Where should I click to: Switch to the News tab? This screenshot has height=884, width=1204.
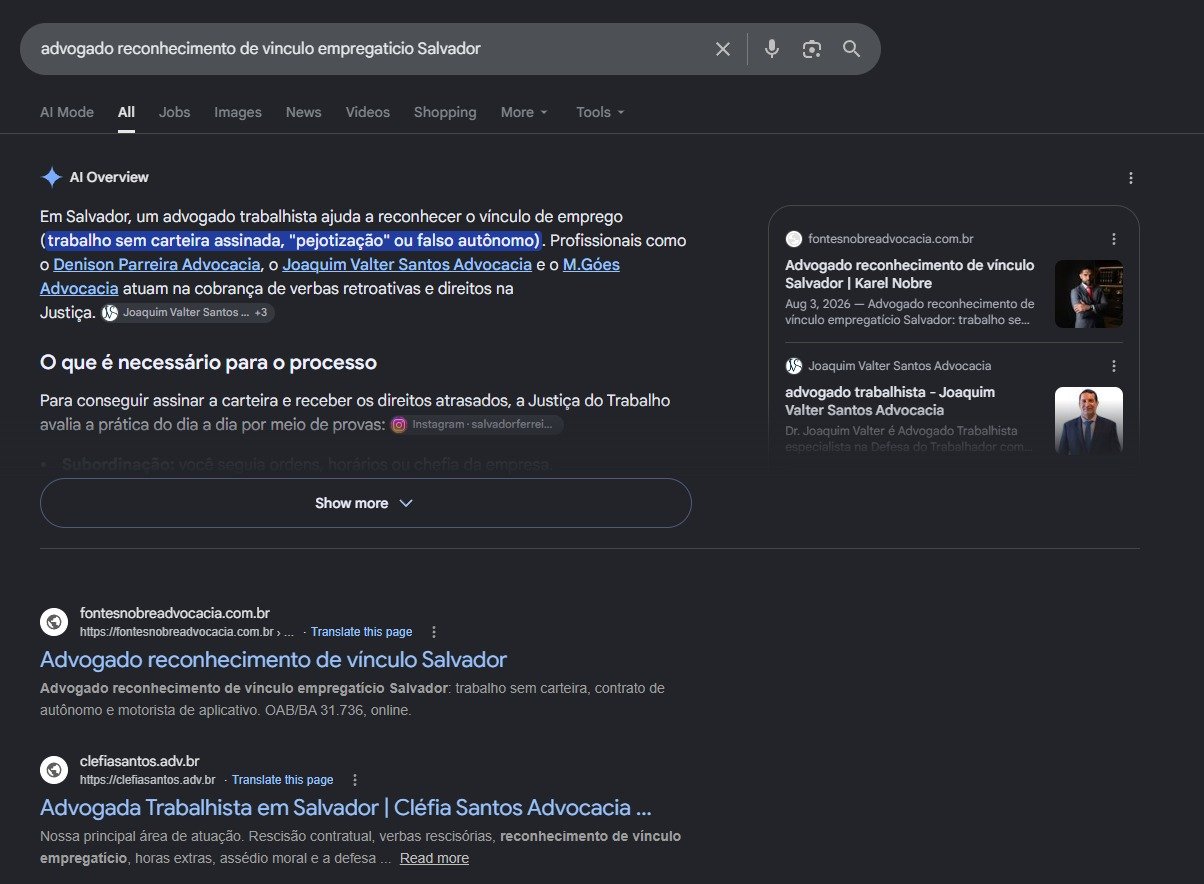pos(303,112)
